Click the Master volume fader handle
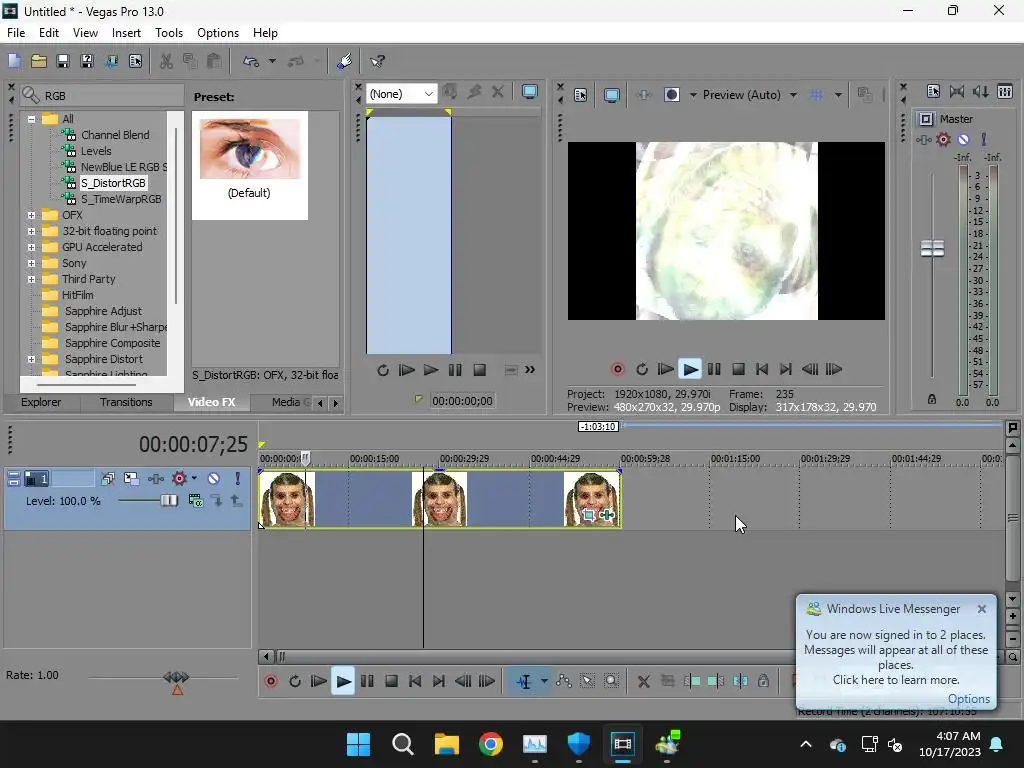 click(932, 248)
